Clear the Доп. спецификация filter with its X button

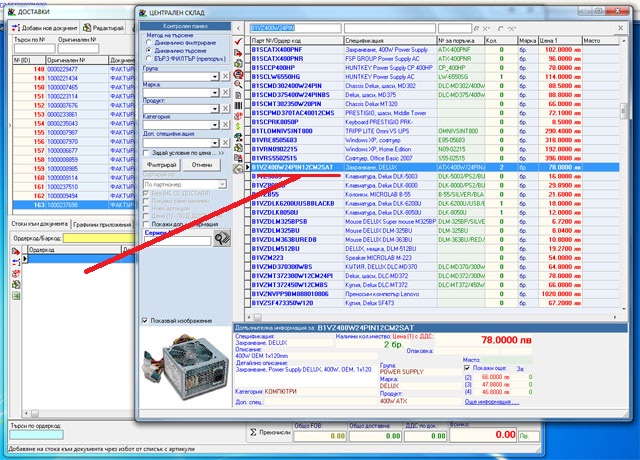(225, 142)
